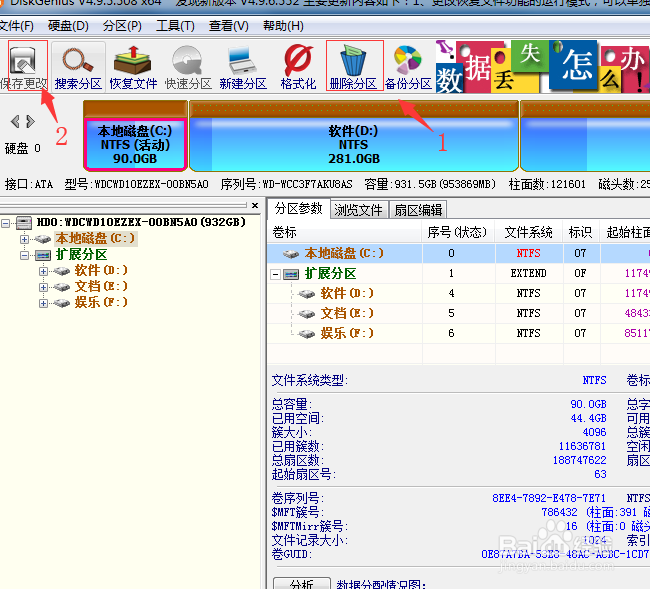The width and height of the screenshot is (650, 589).
Task: Click the 序号(状态) column header
Action: tap(458, 232)
